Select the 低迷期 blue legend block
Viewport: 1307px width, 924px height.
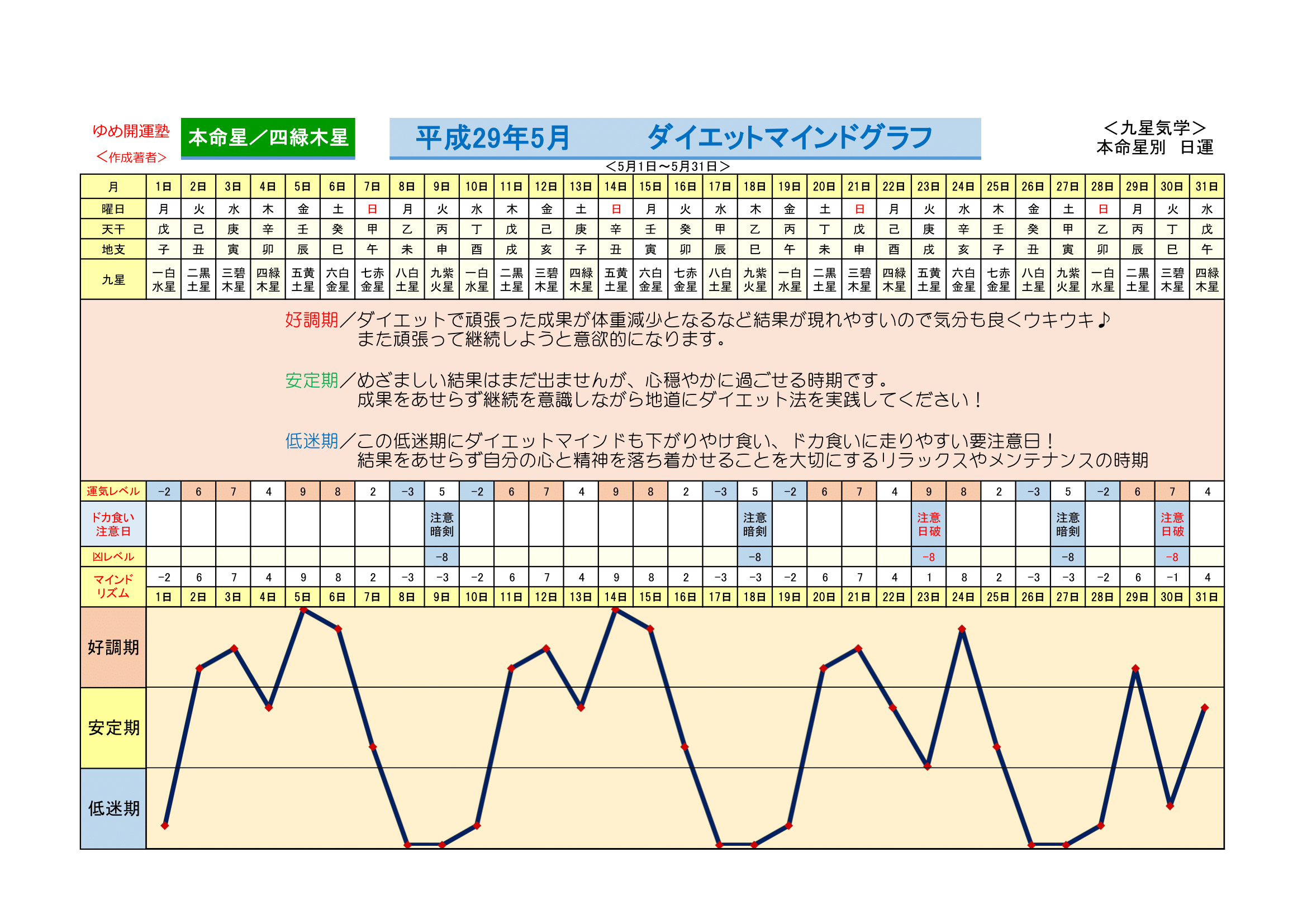[x=113, y=808]
